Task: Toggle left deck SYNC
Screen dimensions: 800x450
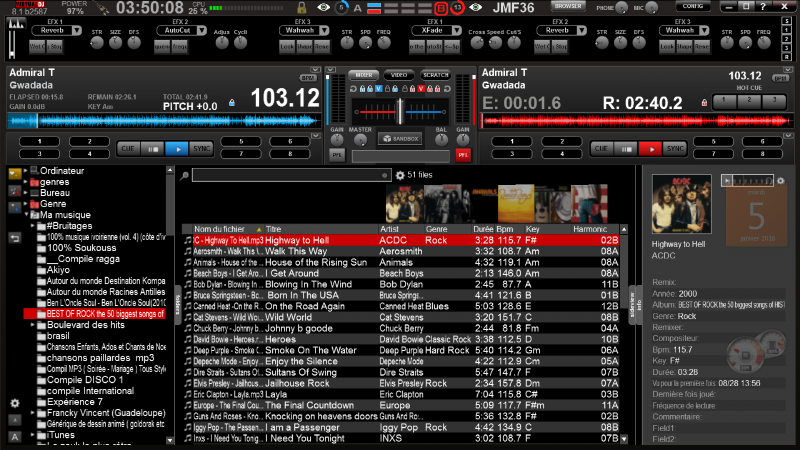Action: 202,148
